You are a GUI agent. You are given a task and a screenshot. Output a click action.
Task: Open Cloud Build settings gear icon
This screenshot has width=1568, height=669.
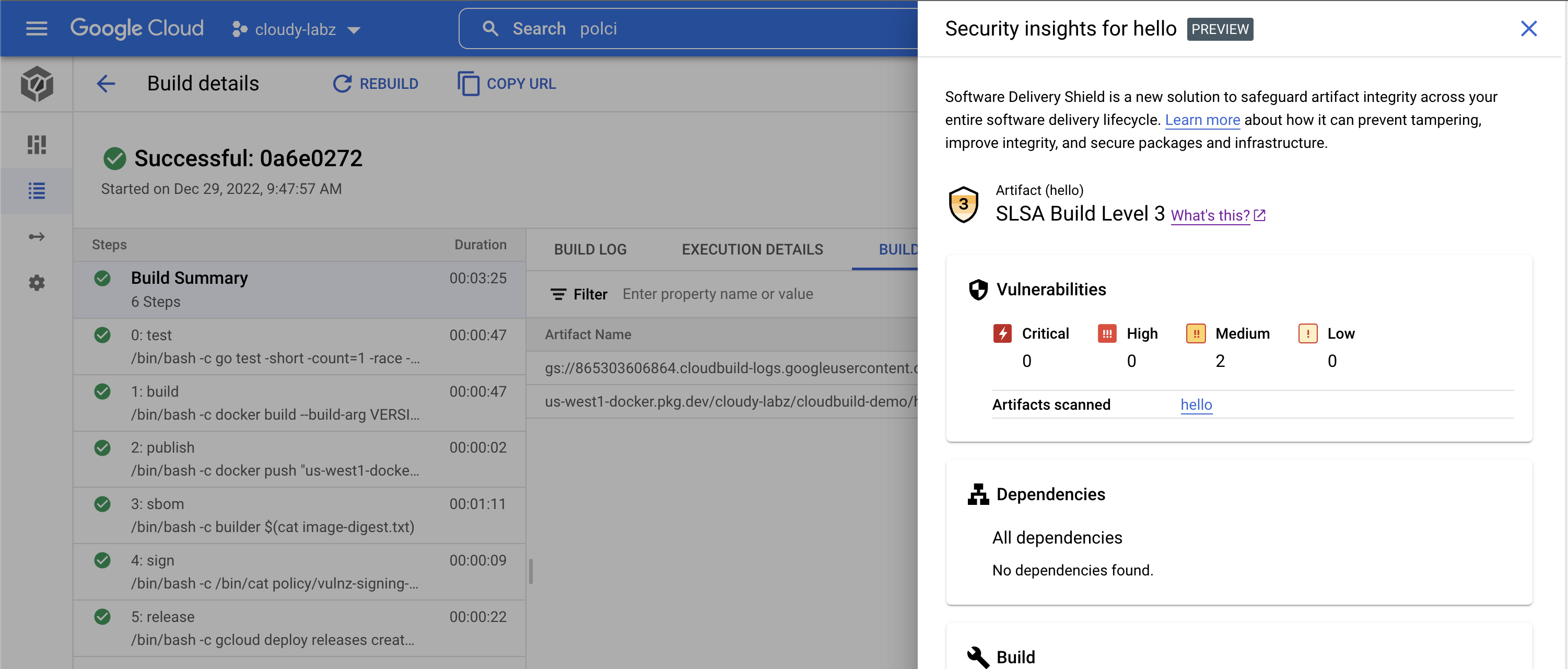37,283
